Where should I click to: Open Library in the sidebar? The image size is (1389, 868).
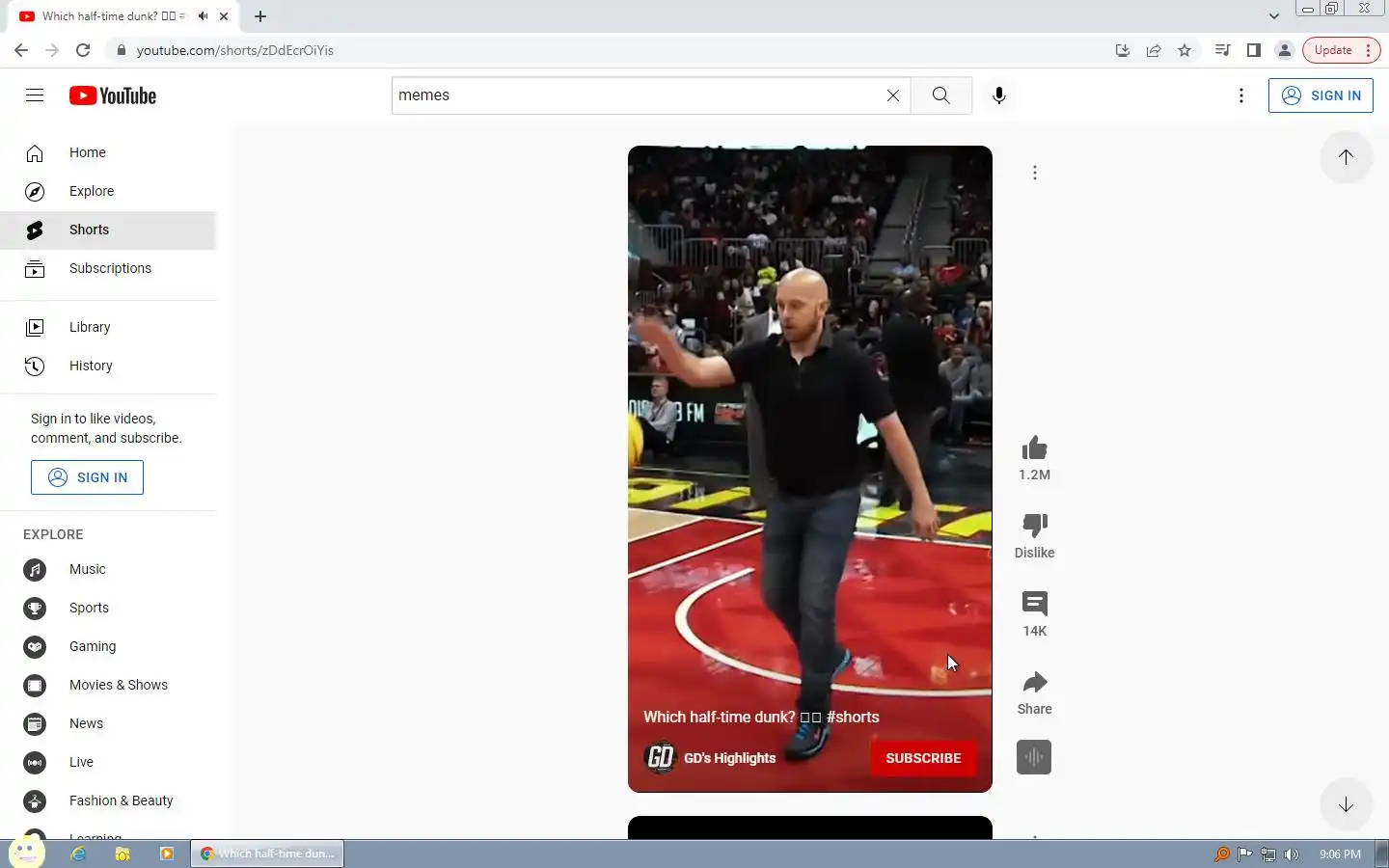(x=108, y=327)
